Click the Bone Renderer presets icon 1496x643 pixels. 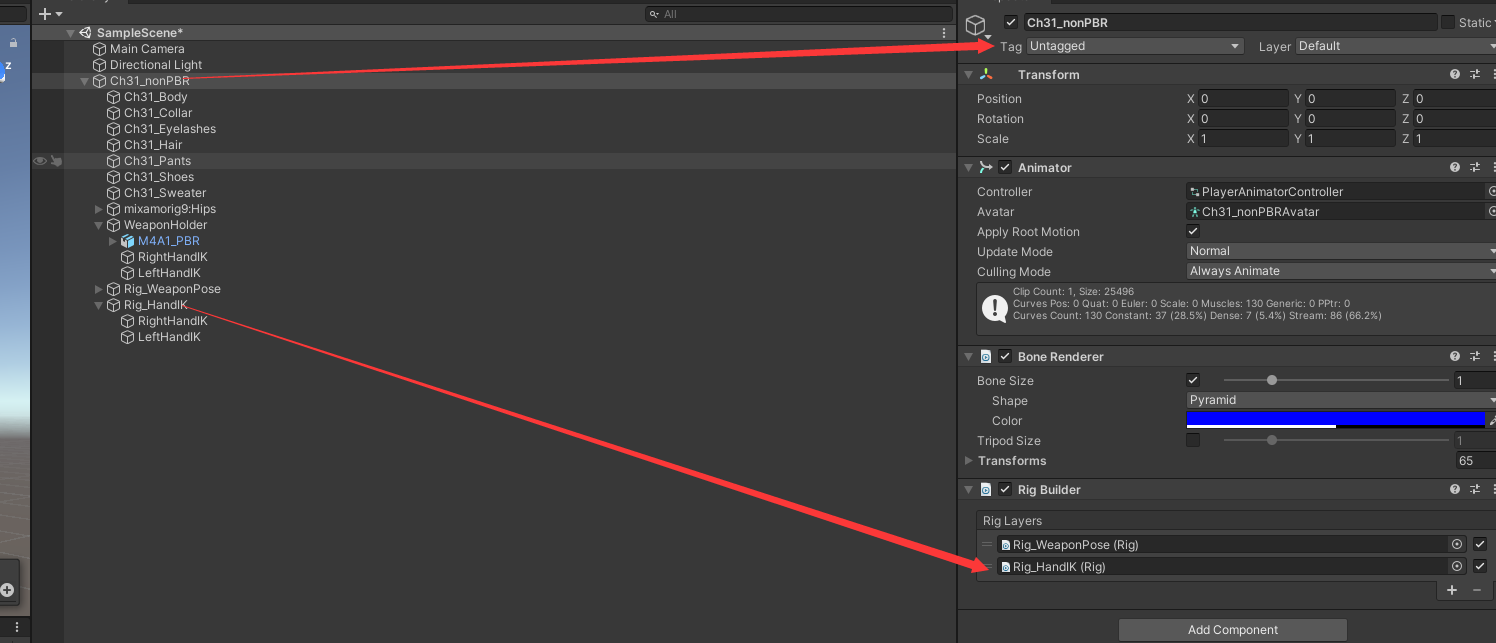pos(1474,356)
